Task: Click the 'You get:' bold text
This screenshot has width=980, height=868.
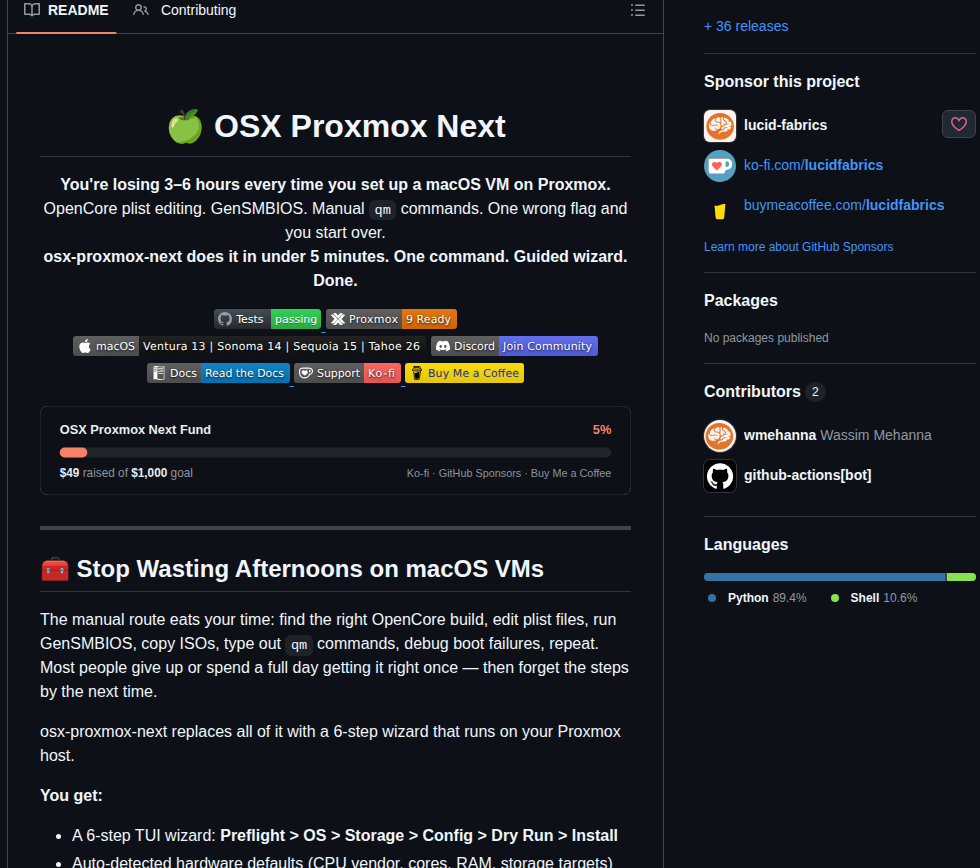Action: (71, 796)
